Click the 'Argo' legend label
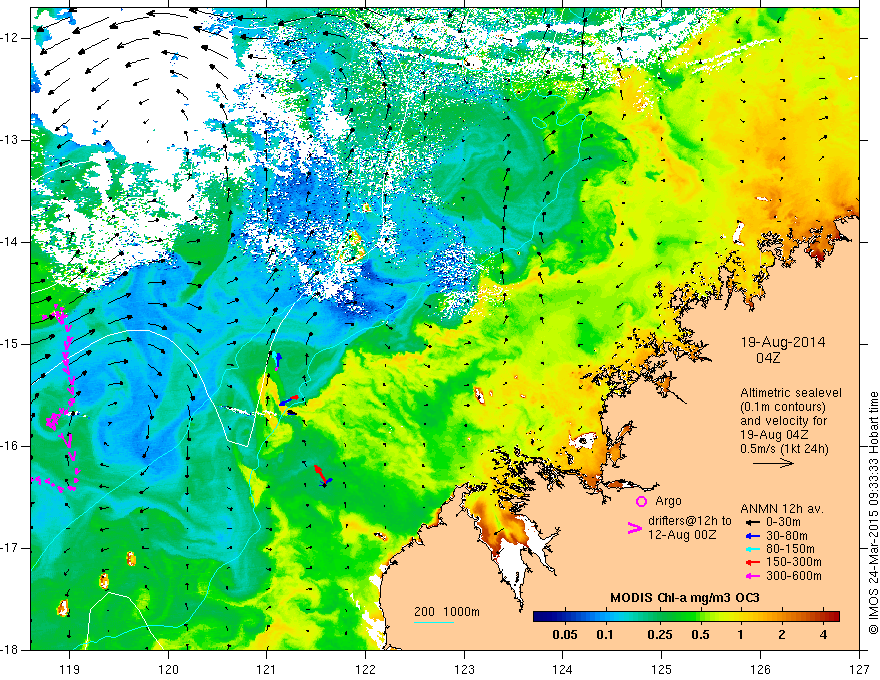The width and height of the screenshot is (880, 680). pyautogui.click(x=668, y=501)
